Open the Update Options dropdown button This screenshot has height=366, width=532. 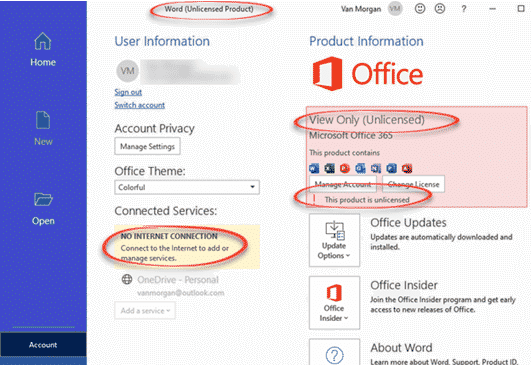tap(334, 240)
